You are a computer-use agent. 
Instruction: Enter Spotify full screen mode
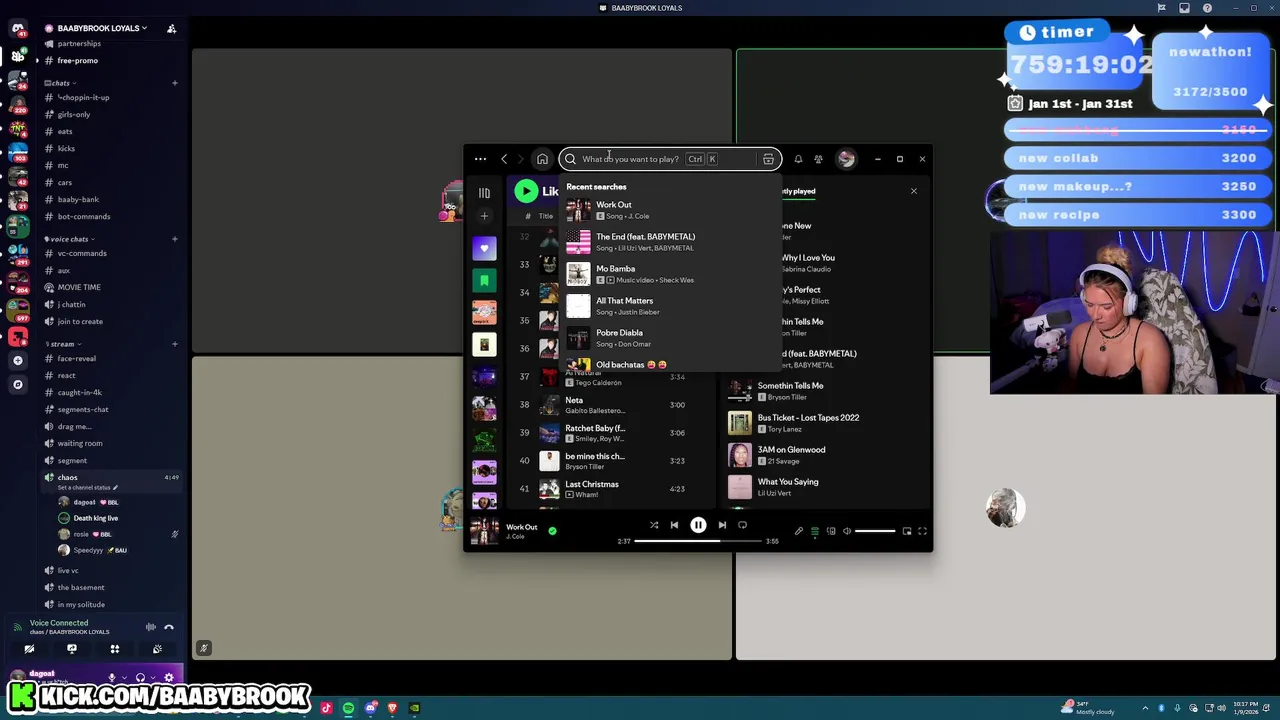point(922,531)
